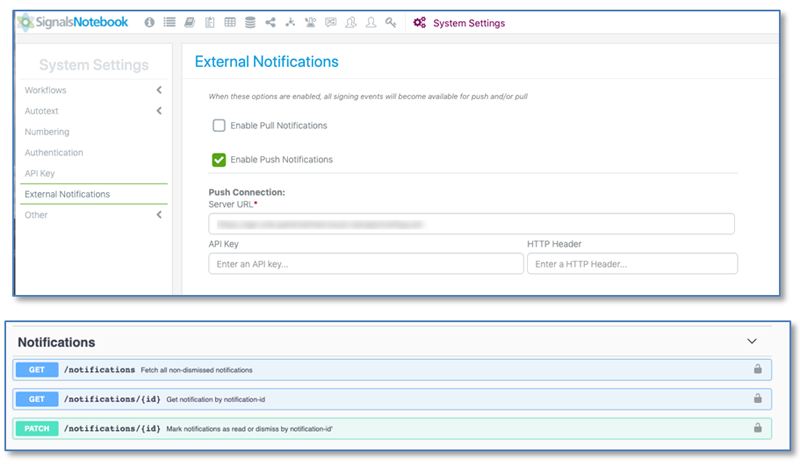The image size is (800, 467).
Task: Expand the Workflows section in sidebar
Action: 158,90
